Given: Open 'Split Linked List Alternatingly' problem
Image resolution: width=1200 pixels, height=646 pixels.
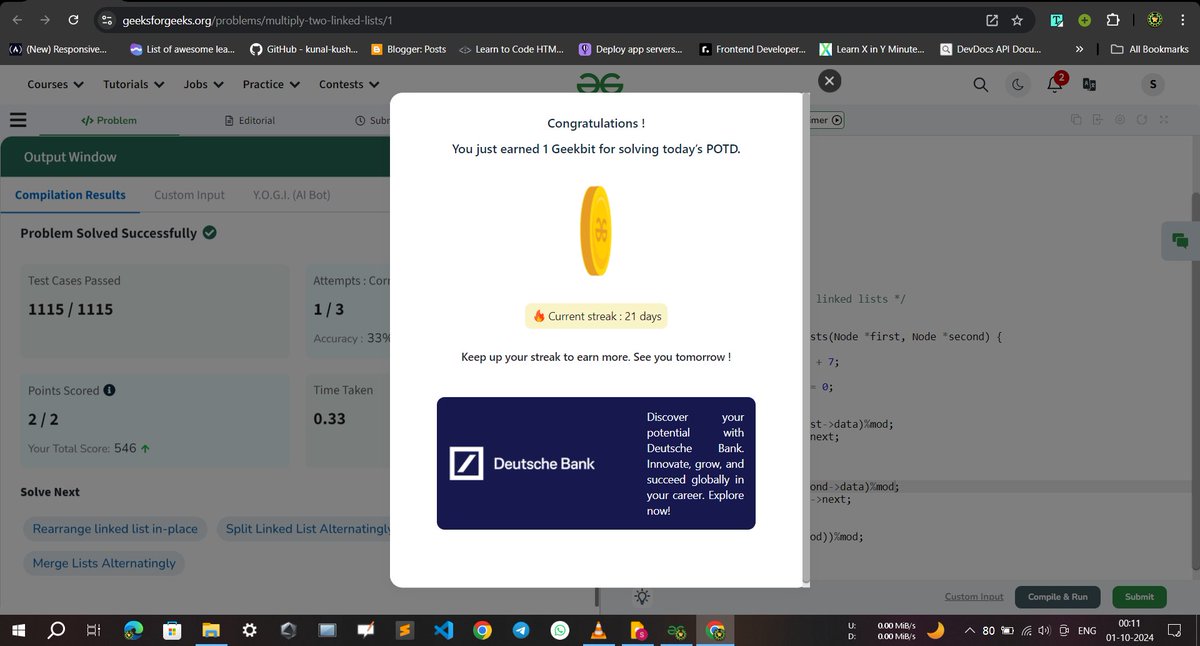Looking at the screenshot, I should 304,529.
